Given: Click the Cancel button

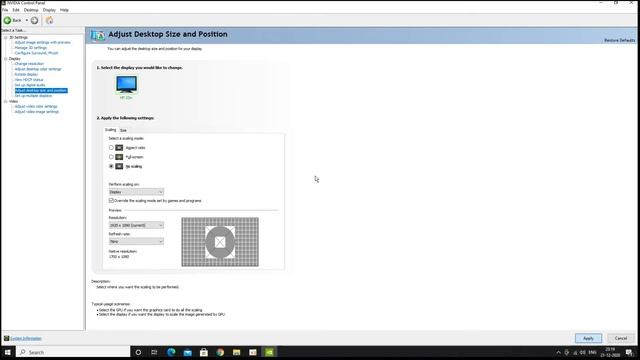Looking at the screenshot, I should pos(620,338).
